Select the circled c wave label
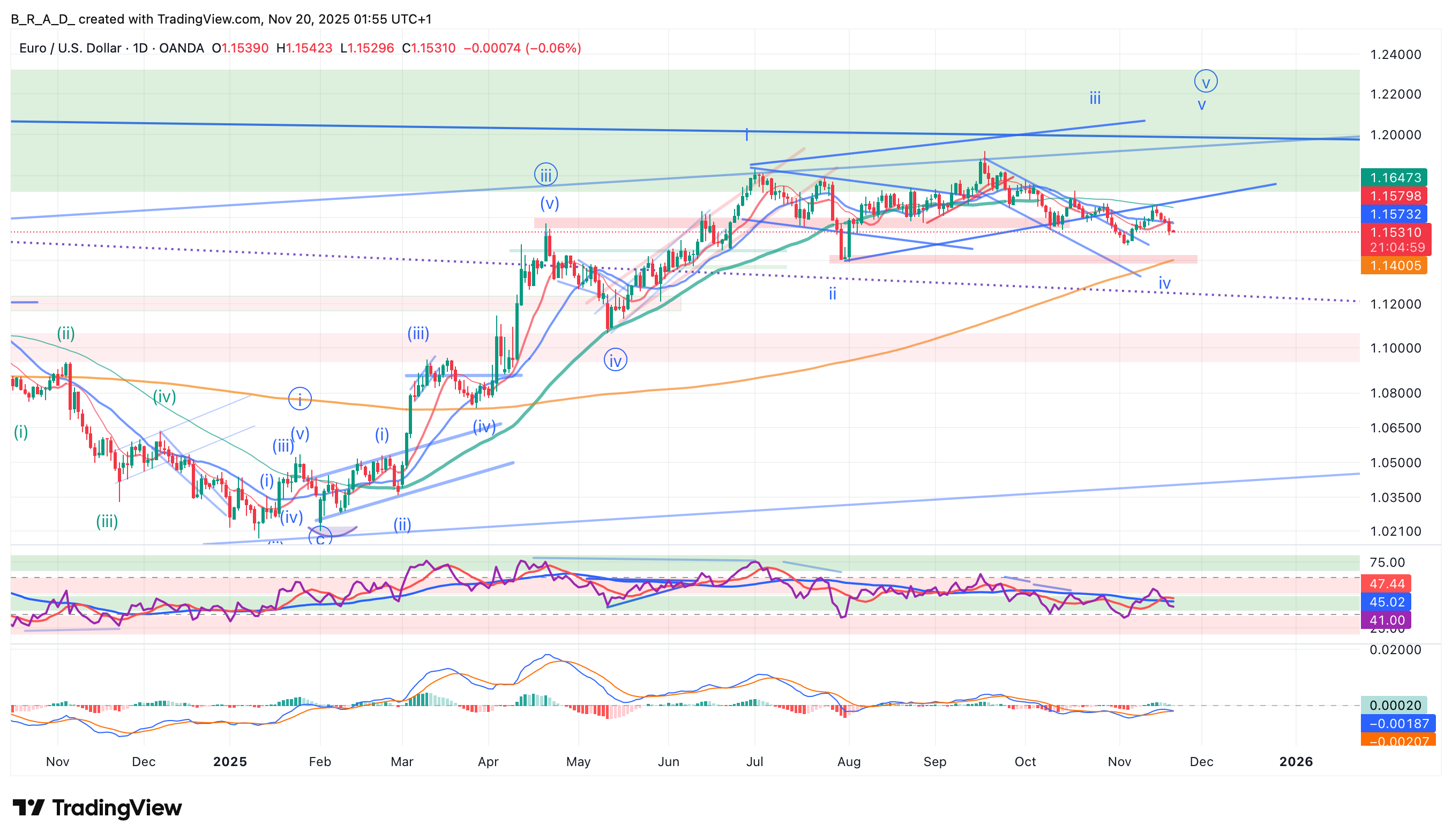The height and width of the screenshot is (840, 1452). pyautogui.click(x=320, y=538)
